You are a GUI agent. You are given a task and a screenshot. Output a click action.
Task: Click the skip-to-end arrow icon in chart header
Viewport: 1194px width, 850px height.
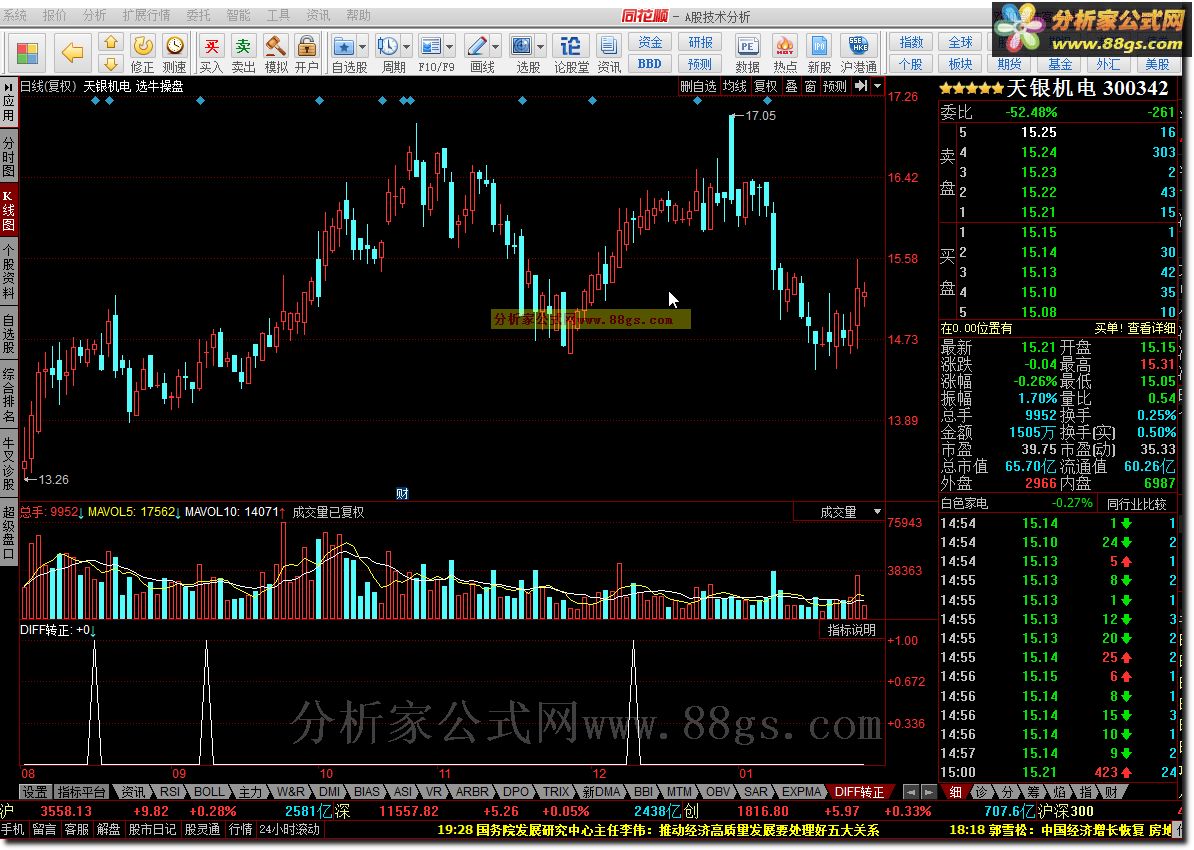860,86
